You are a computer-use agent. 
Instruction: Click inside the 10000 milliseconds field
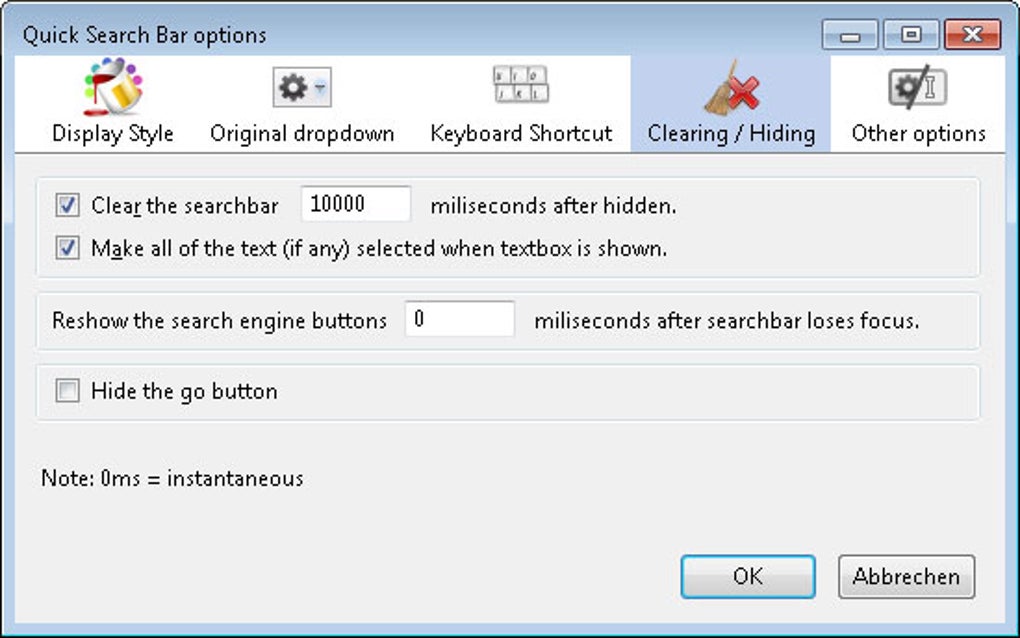tap(355, 204)
